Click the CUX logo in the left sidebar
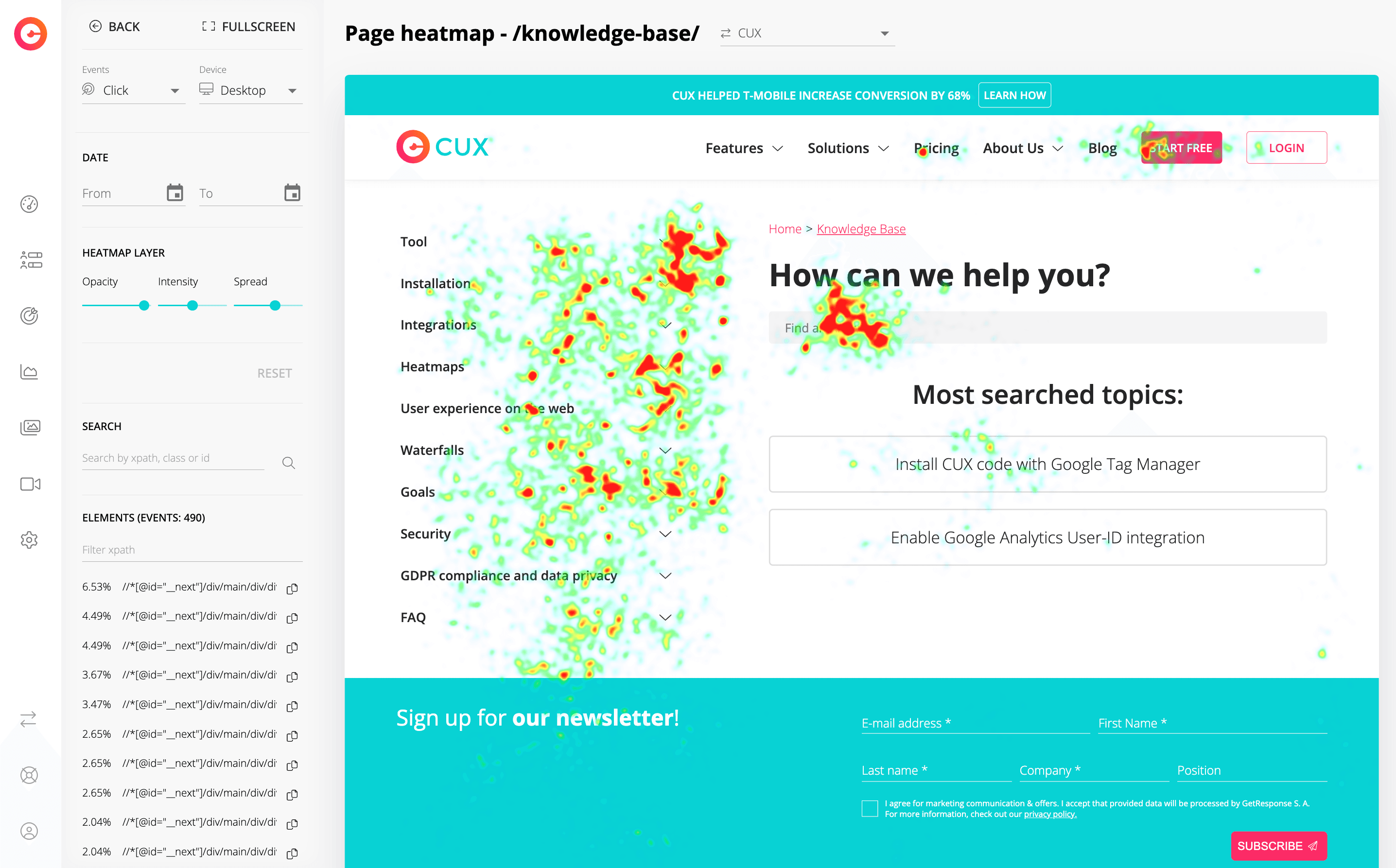This screenshot has width=1396, height=868. (31, 34)
